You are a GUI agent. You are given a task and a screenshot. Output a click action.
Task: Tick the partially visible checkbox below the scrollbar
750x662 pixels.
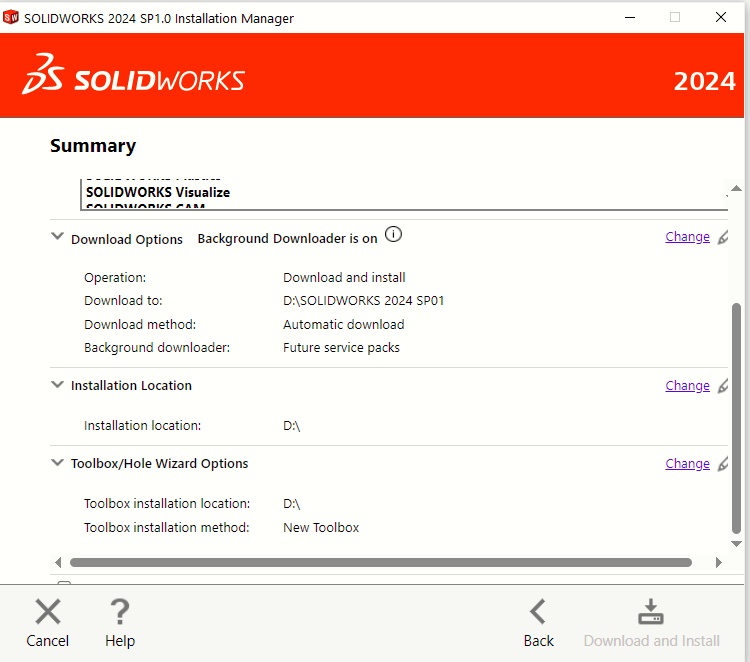click(x=64, y=585)
